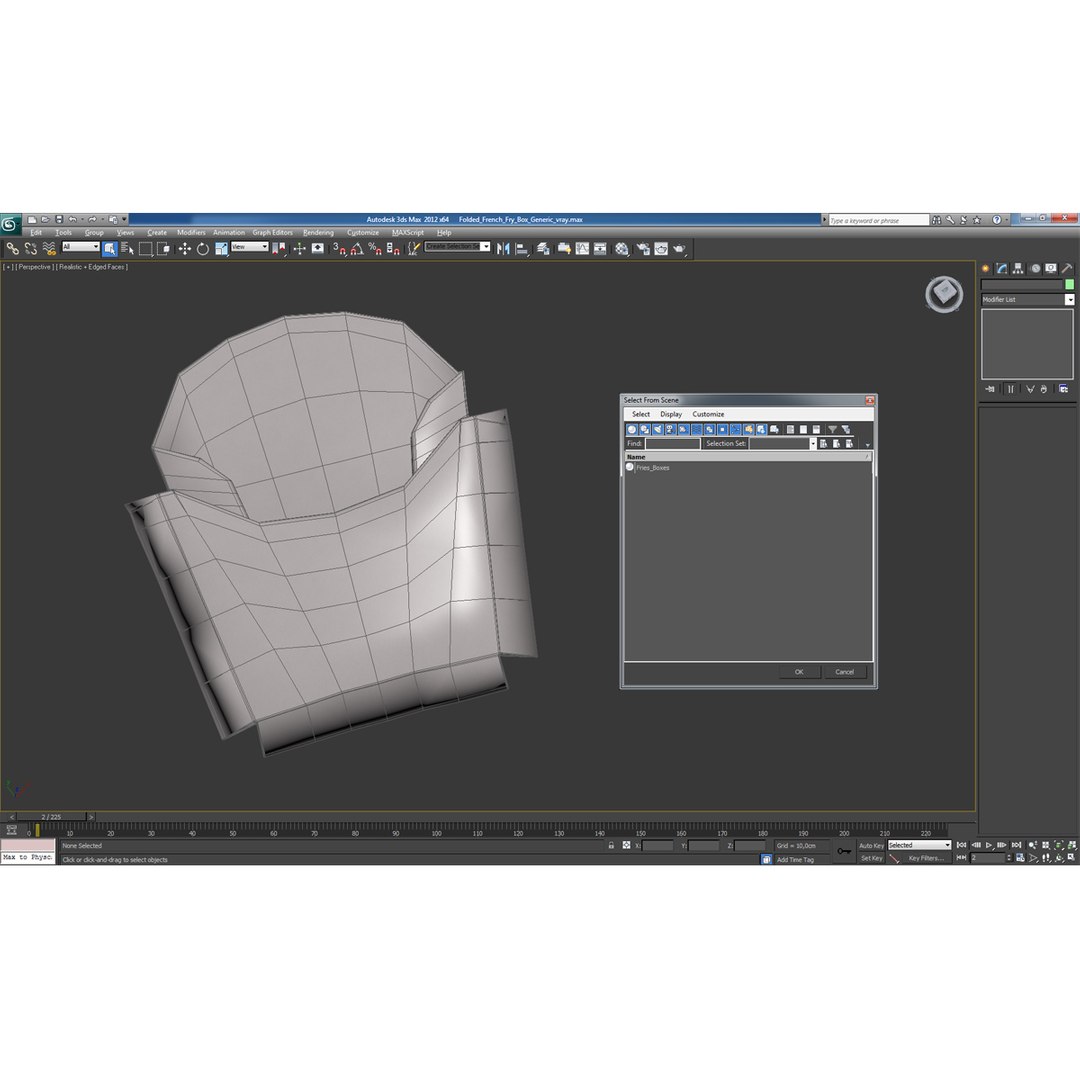Open the Material Editor
This screenshot has width=1080, height=1080.
(x=621, y=249)
